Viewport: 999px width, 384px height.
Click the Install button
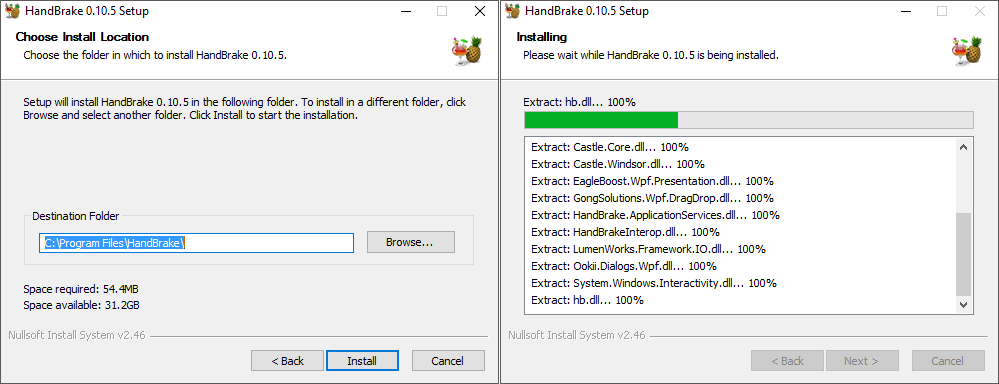pos(362,360)
